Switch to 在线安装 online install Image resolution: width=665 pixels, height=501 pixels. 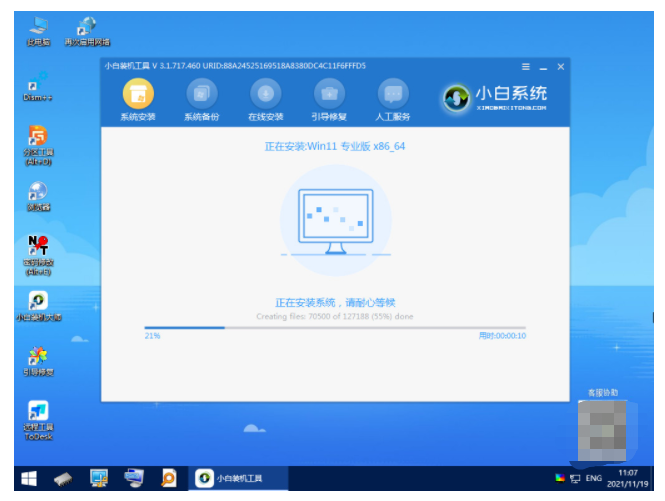click(265, 95)
